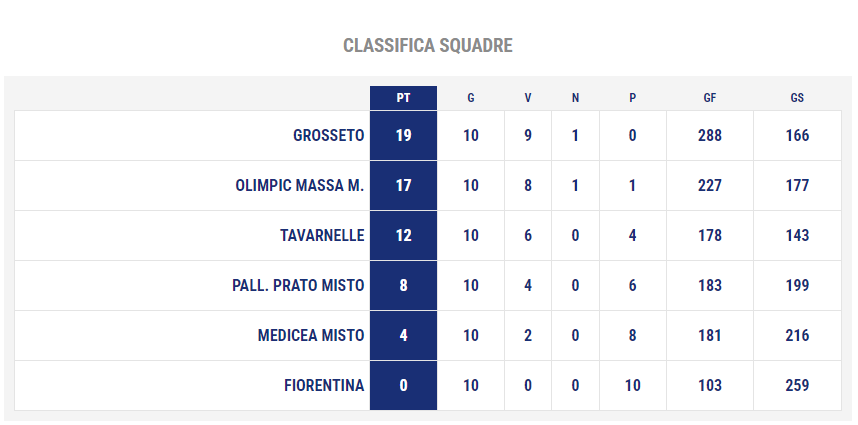Click Tavarnelle's 12 points cell
Screen dimensions: 858x425
[403, 235]
